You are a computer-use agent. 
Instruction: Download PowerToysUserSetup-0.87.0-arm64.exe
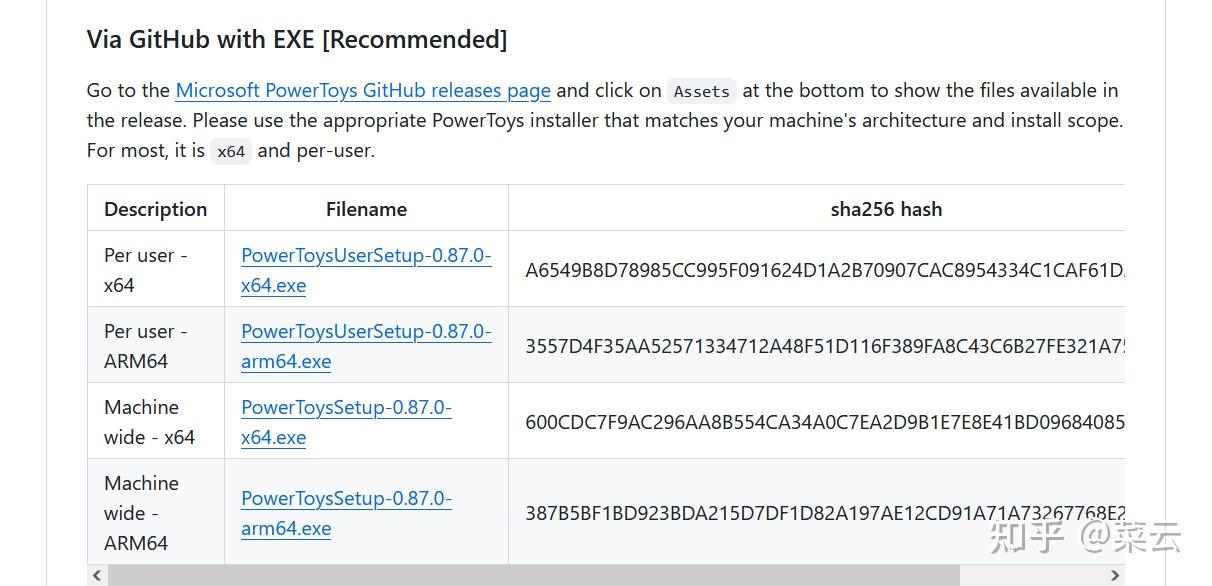[366, 346]
